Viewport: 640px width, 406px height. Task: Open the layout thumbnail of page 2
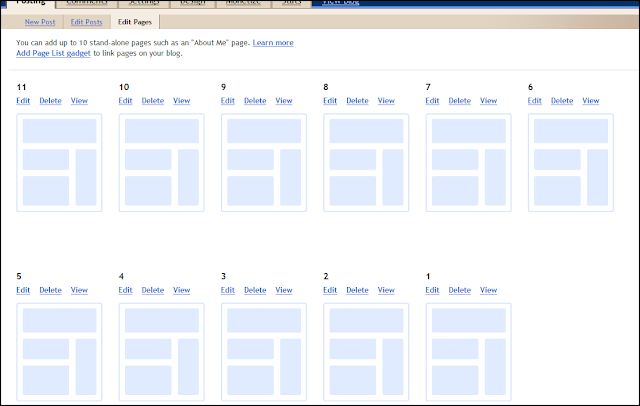coord(366,352)
